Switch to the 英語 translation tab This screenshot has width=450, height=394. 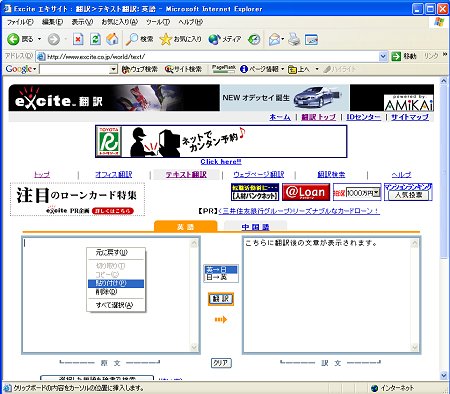185,227
